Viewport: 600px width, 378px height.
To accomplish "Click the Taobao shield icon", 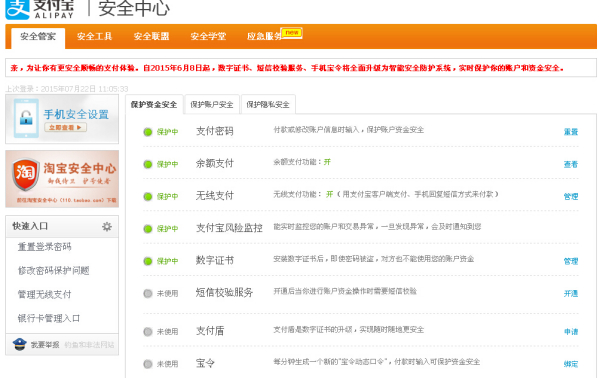I will point(26,174).
